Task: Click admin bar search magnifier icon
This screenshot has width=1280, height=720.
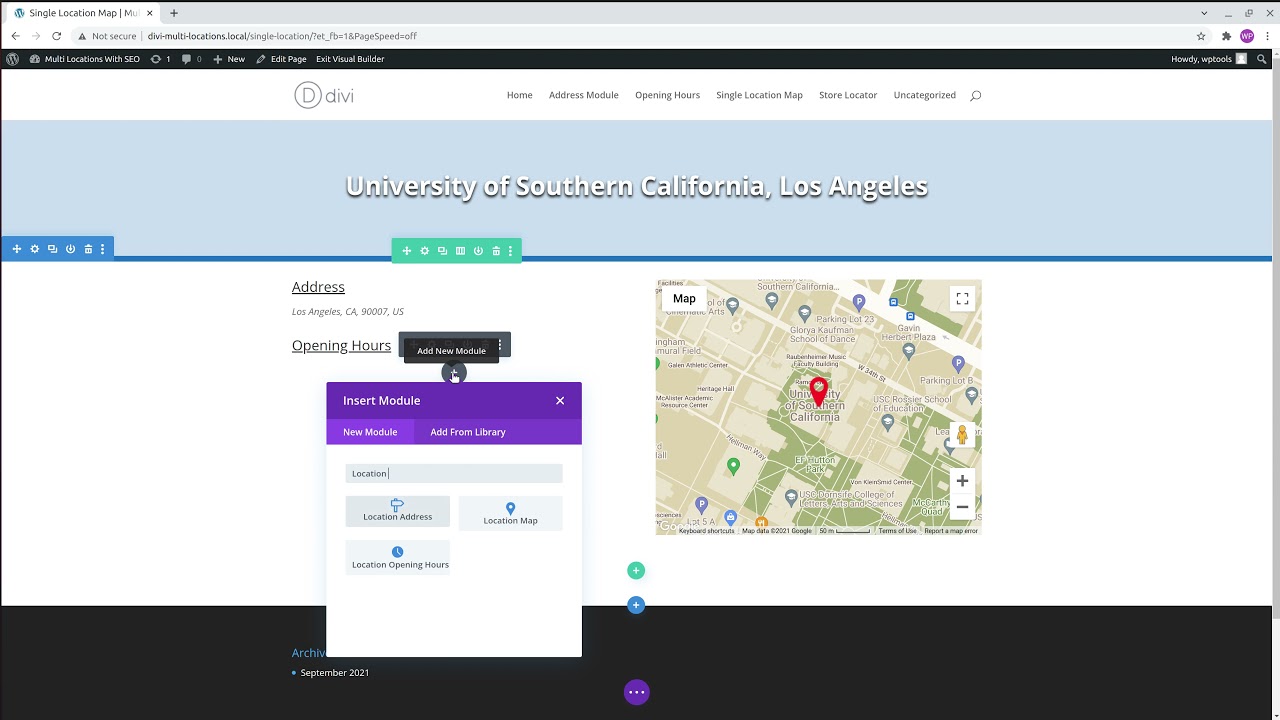Action: (x=1262, y=59)
